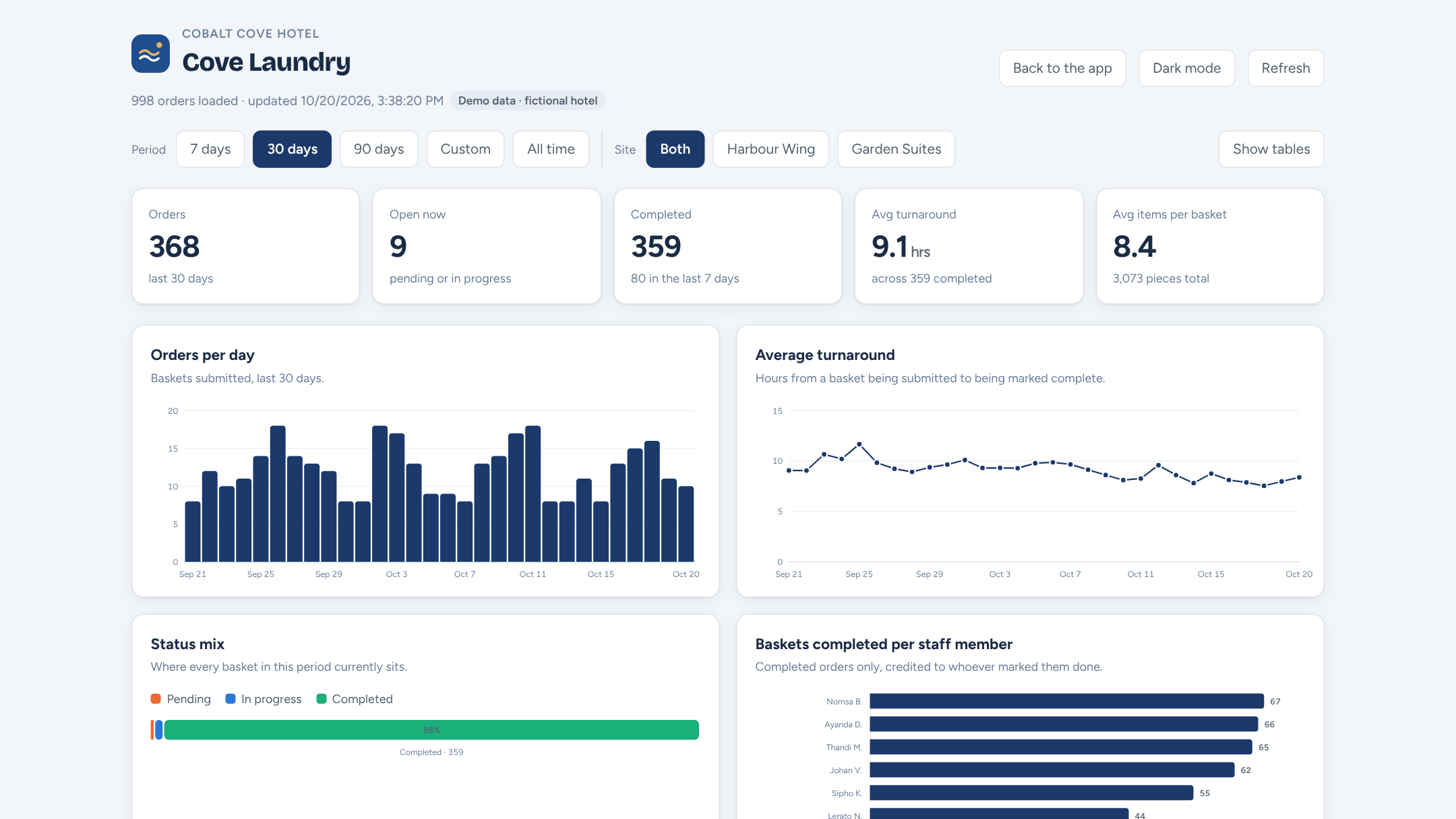Click the 'Demo data · fictional hotel' badge
The image size is (1456, 819).
tap(528, 100)
